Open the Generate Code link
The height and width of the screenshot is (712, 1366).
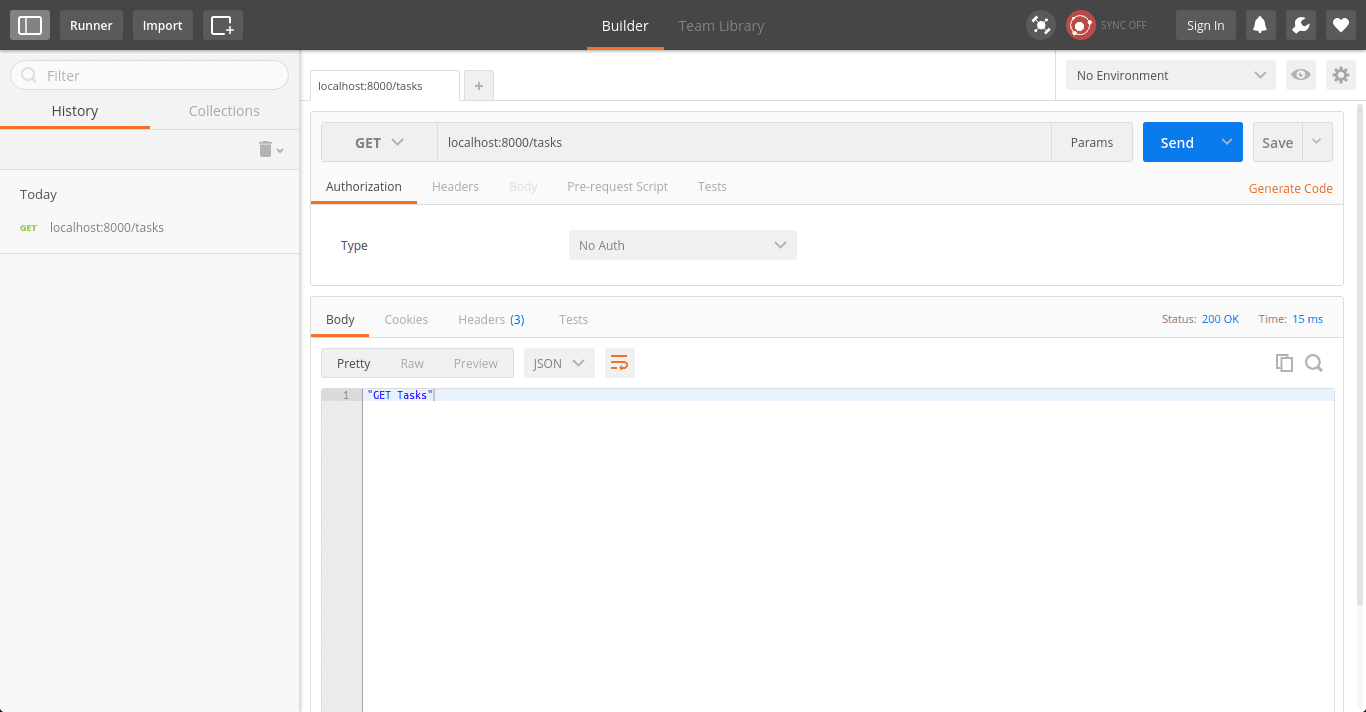click(x=1290, y=188)
